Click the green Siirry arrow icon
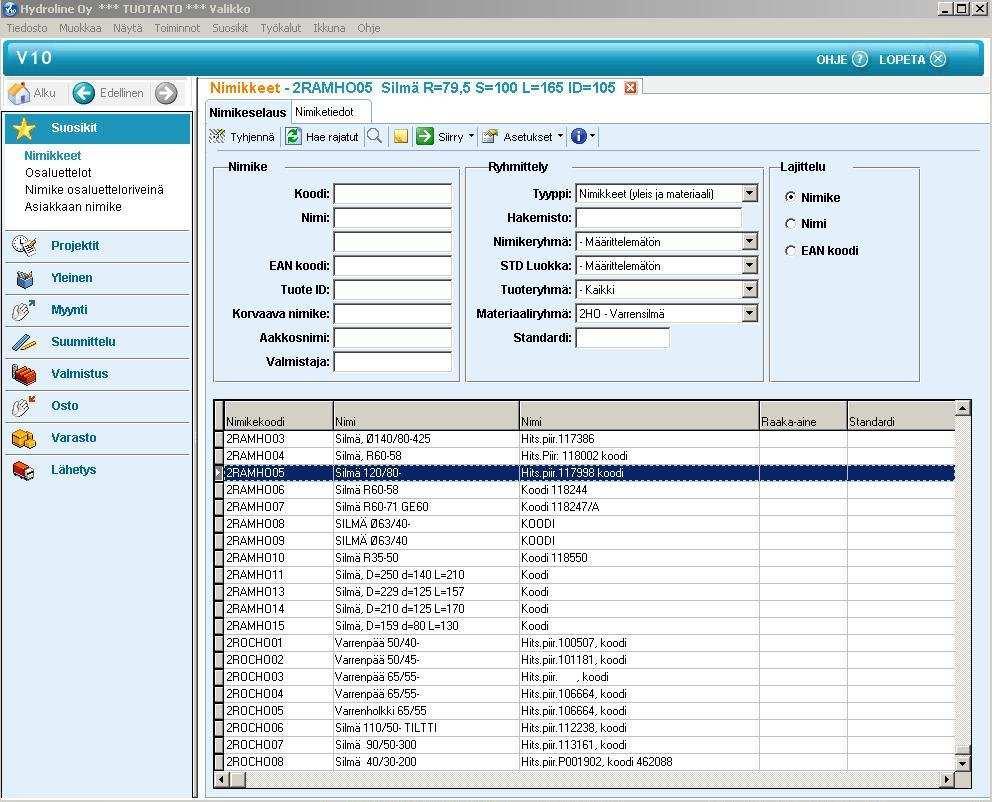This screenshot has width=992, height=802. [x=425, y=137]
